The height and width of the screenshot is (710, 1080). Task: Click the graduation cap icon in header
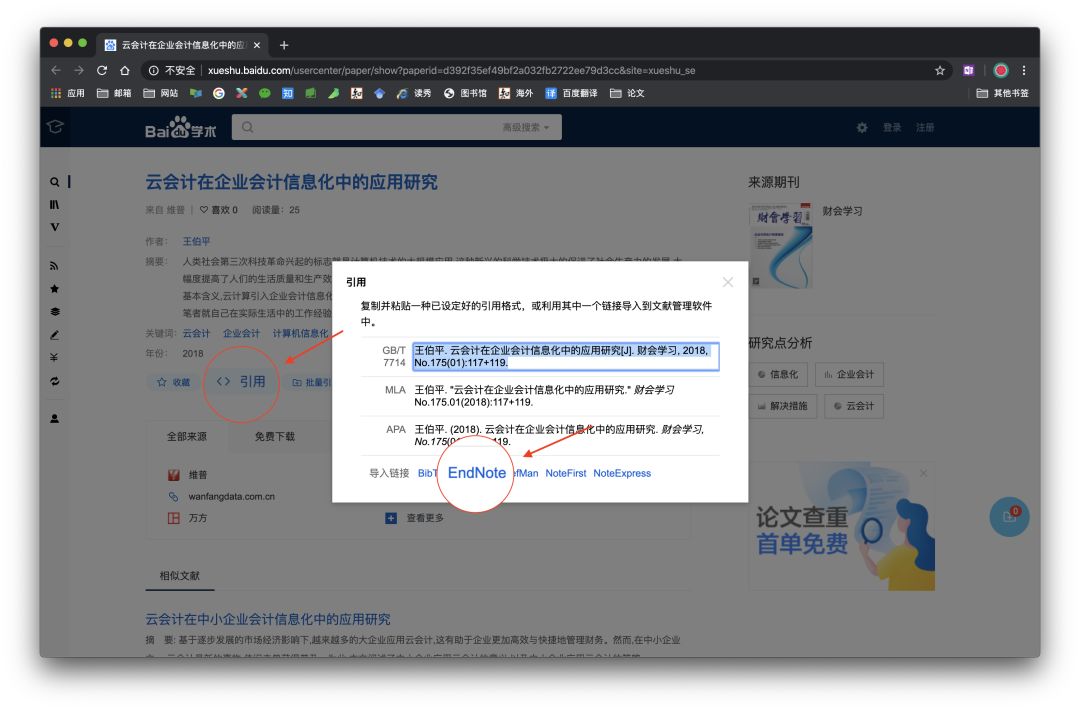point(55,127)
